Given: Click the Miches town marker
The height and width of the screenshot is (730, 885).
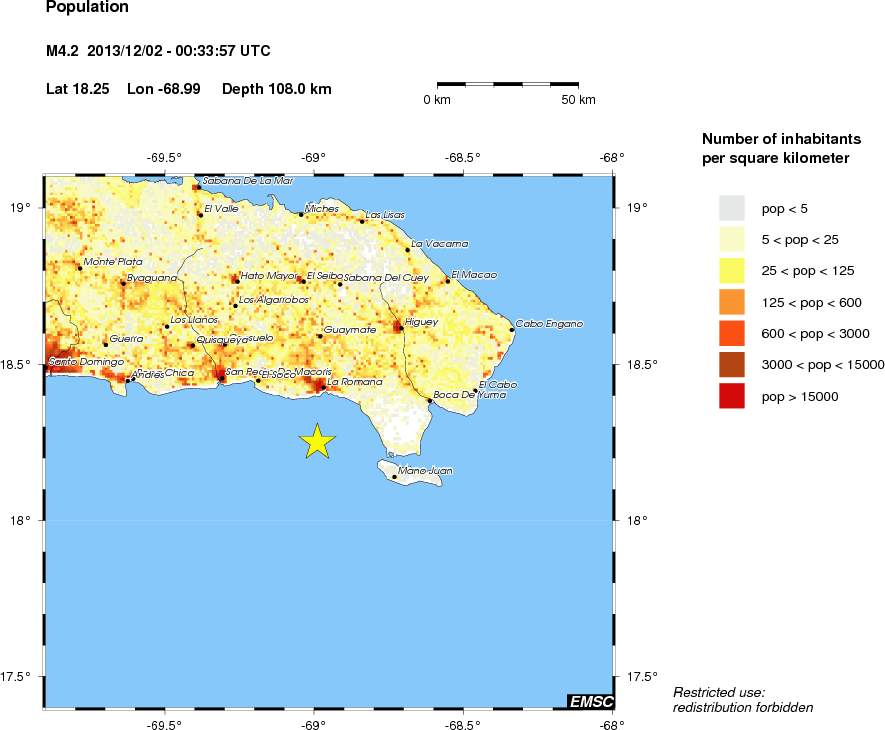Looking at the screenshot, I should point(301,214).
